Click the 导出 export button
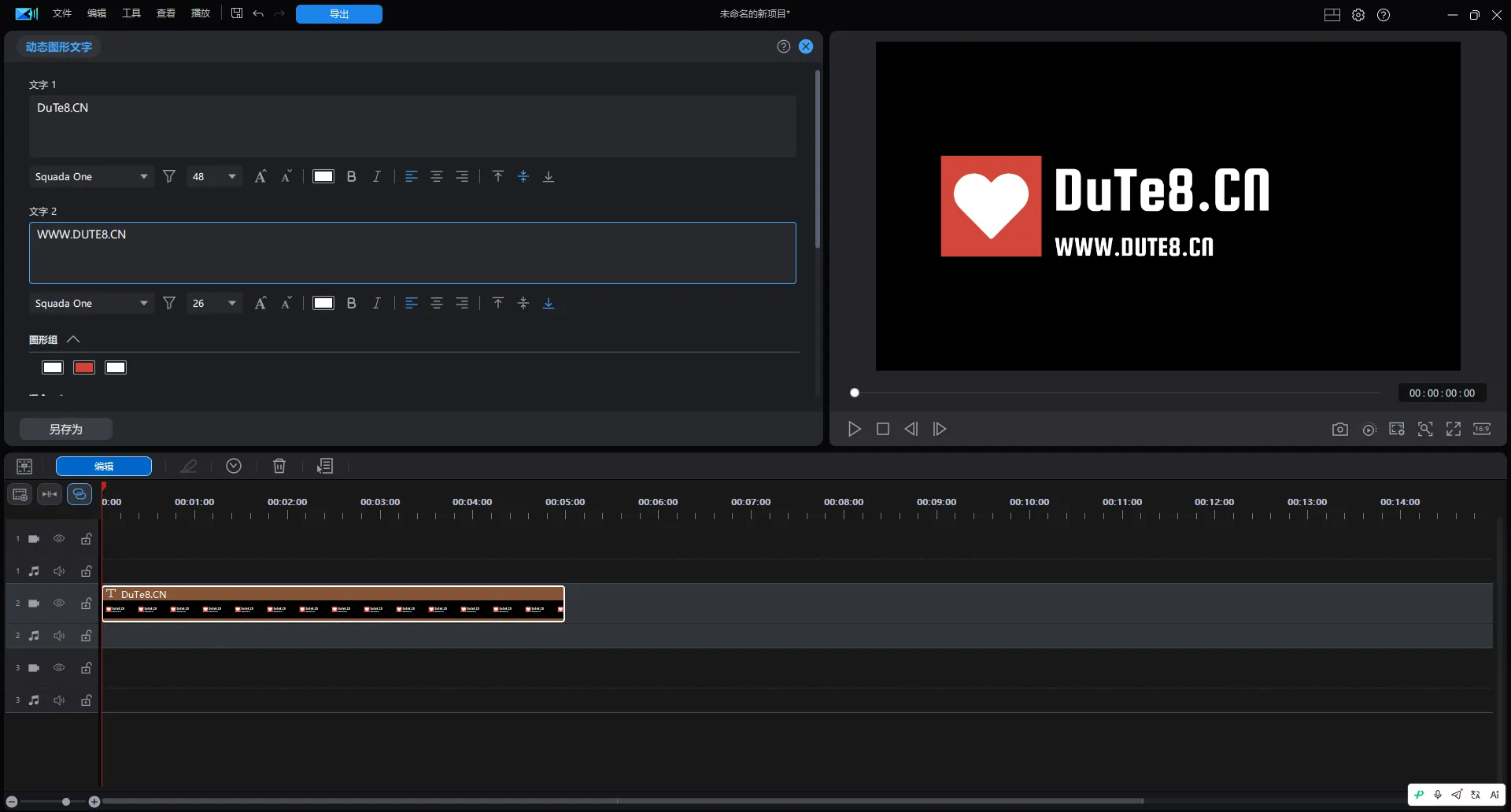Image resolution: width=1511 pixels, height=812 pixels. [339, 14]
